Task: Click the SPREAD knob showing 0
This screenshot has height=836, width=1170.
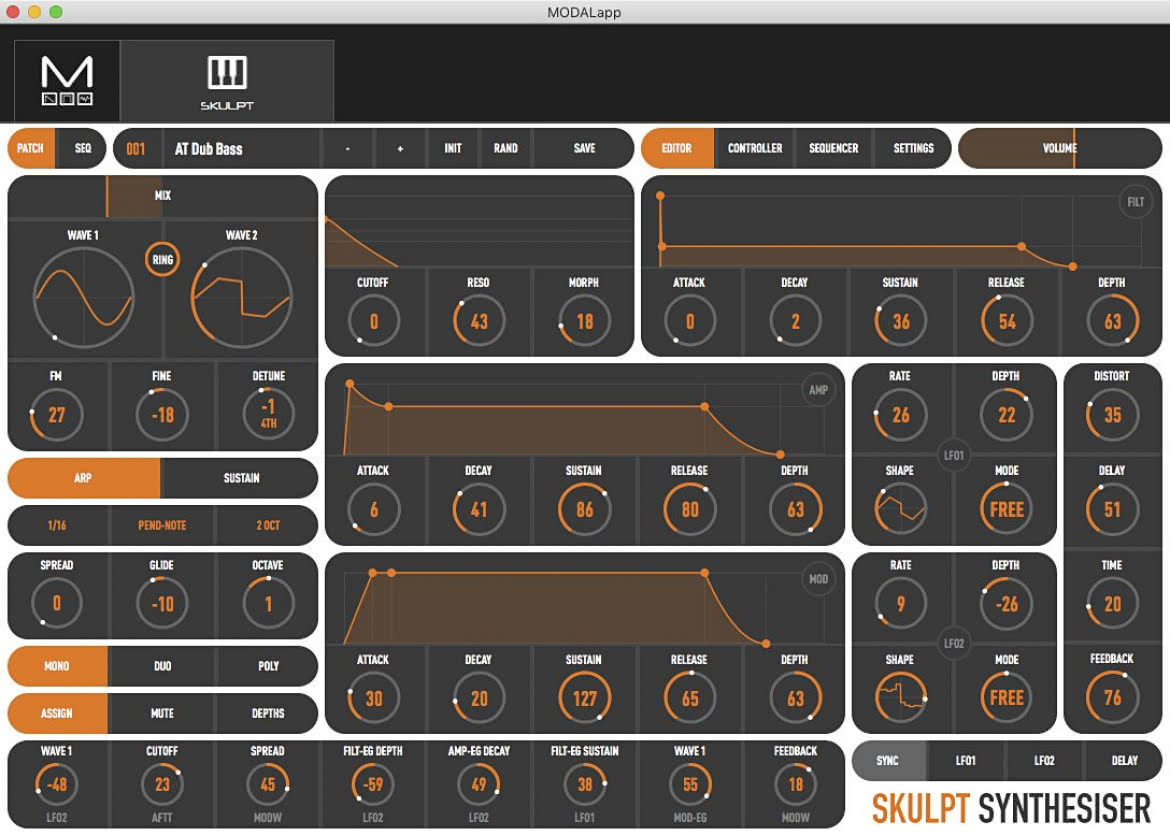Action: pyautogui.click(x=57, y=603)
